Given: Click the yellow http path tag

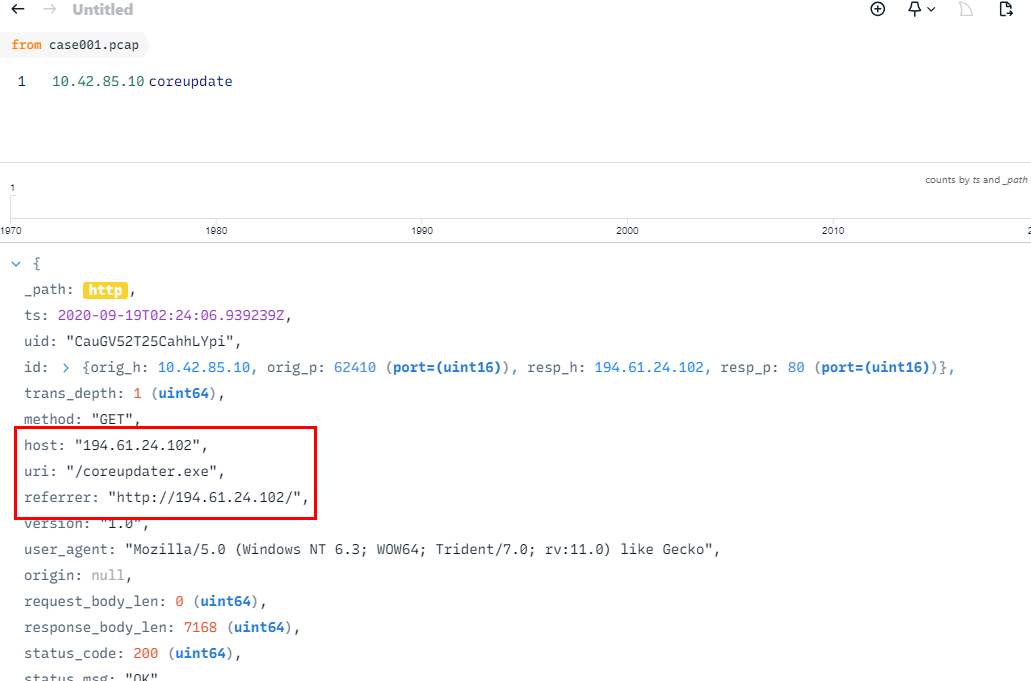Looking at the screenshot, I should coord(105,290).
